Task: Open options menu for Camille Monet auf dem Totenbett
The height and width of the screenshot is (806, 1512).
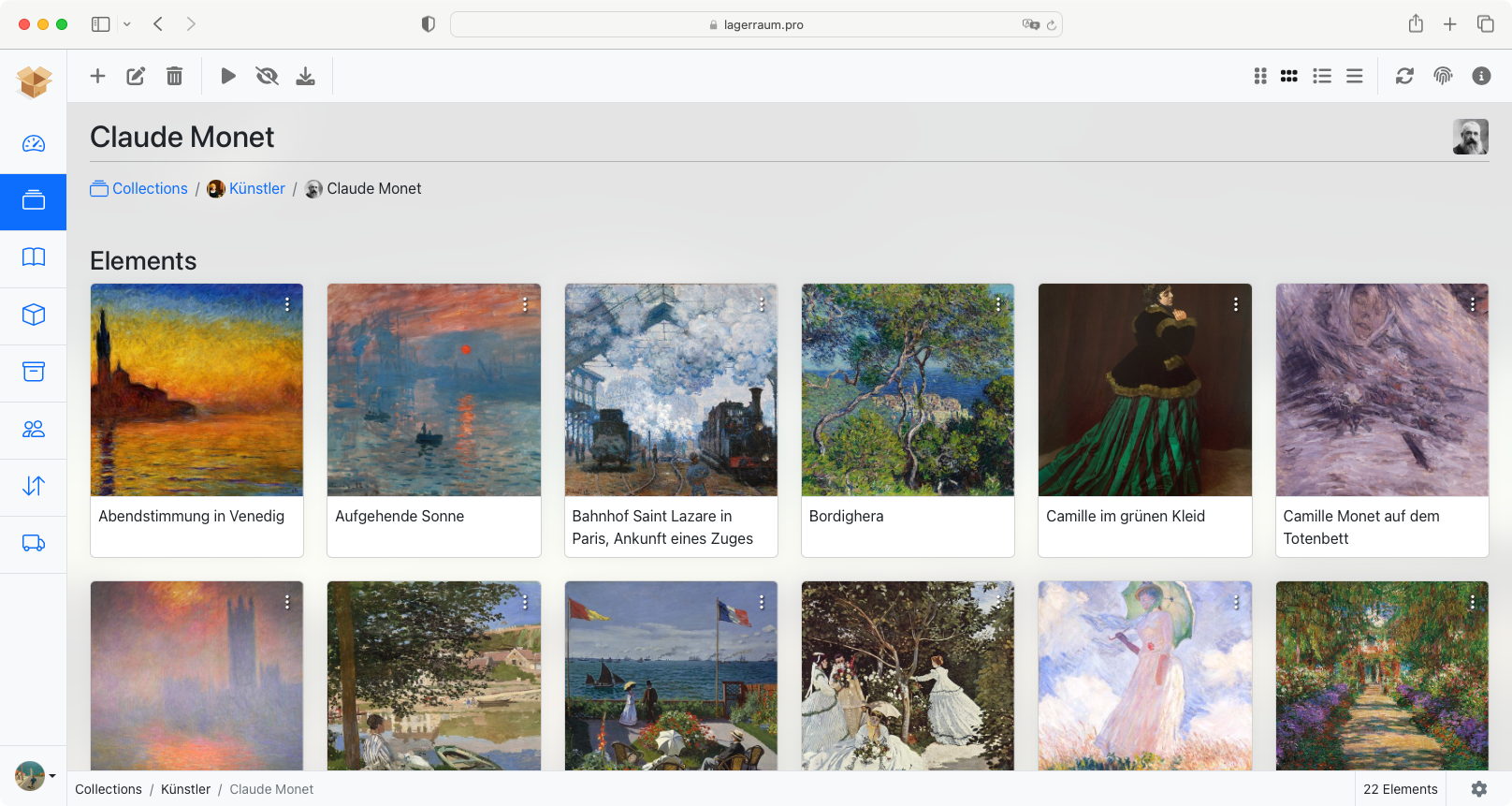Action: tap(1473, 304)
